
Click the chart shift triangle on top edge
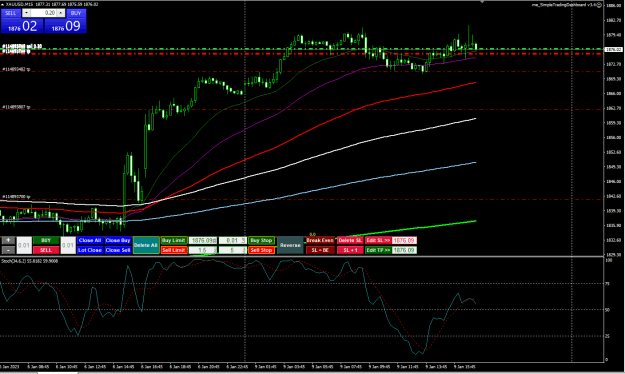tap(482, 2)
